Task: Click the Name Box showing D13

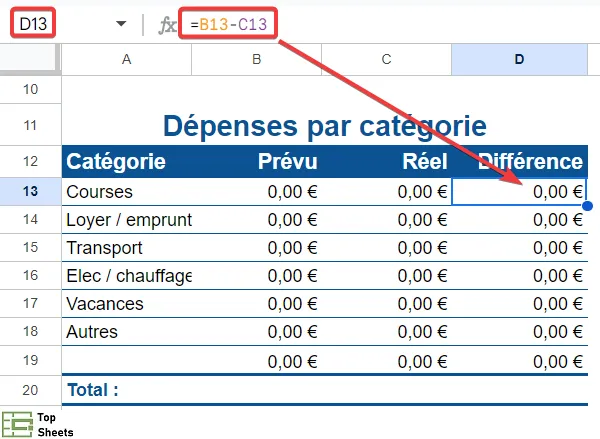Action: click(x=33, y=24)
